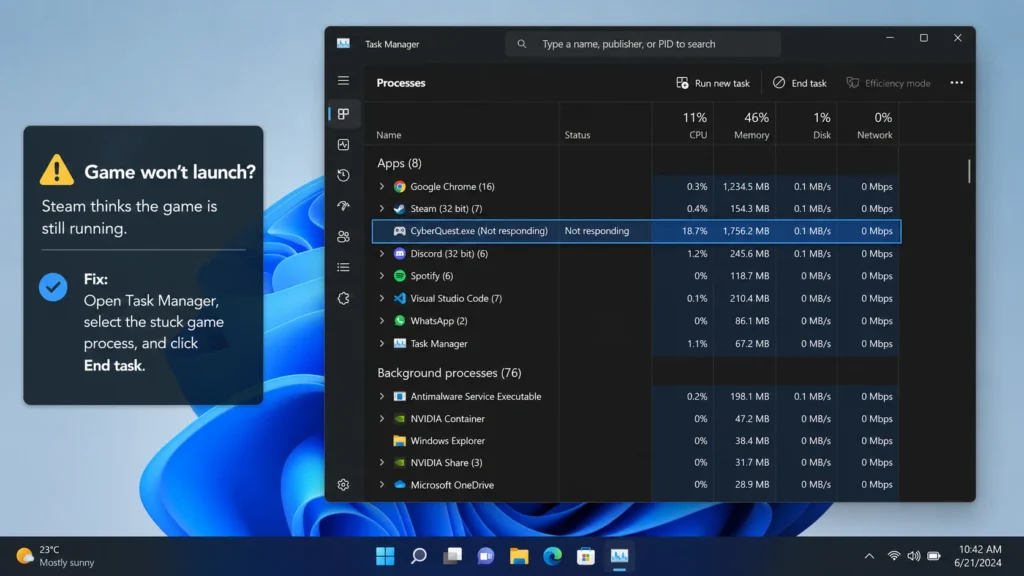This screenshot has width=1024, height=576.
Task: Expand the NVIDIA Share (3) row
Action: 382,462
